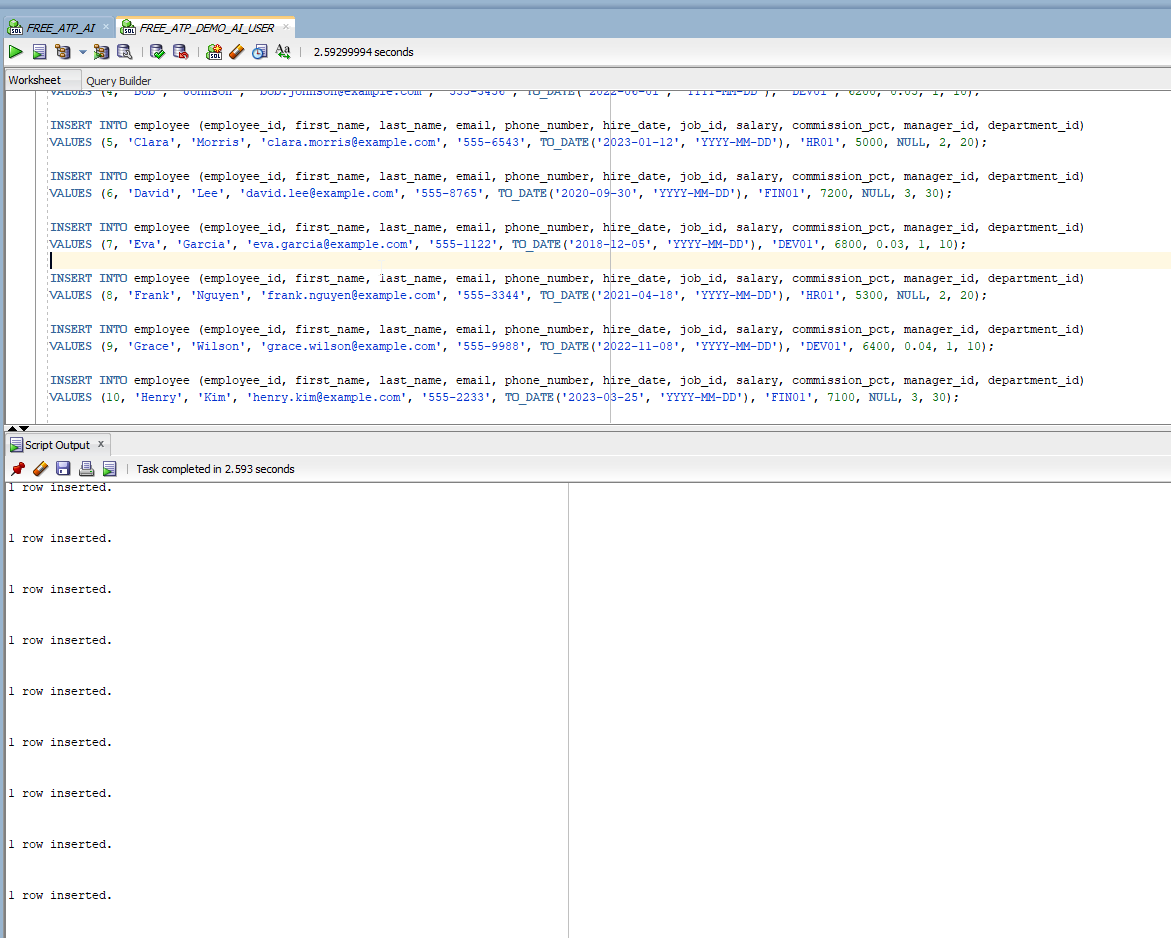Open an Unshared SQL Worksheet icon

pos(214,52)
